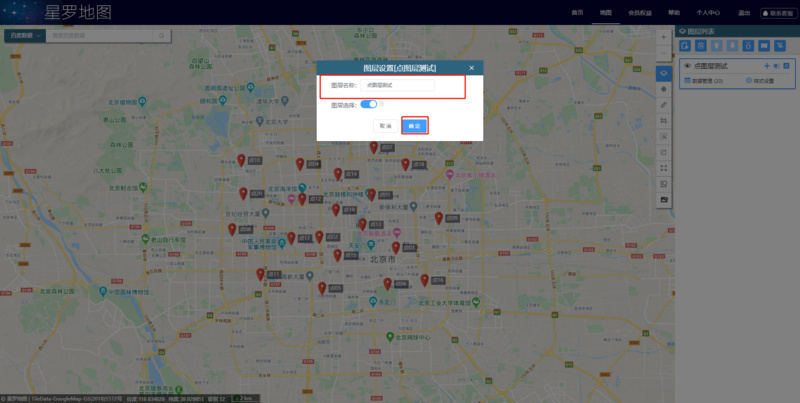Click the 星罗地图 logo
The height and width of the screenshot is (403, 800).
pos(78,12)
